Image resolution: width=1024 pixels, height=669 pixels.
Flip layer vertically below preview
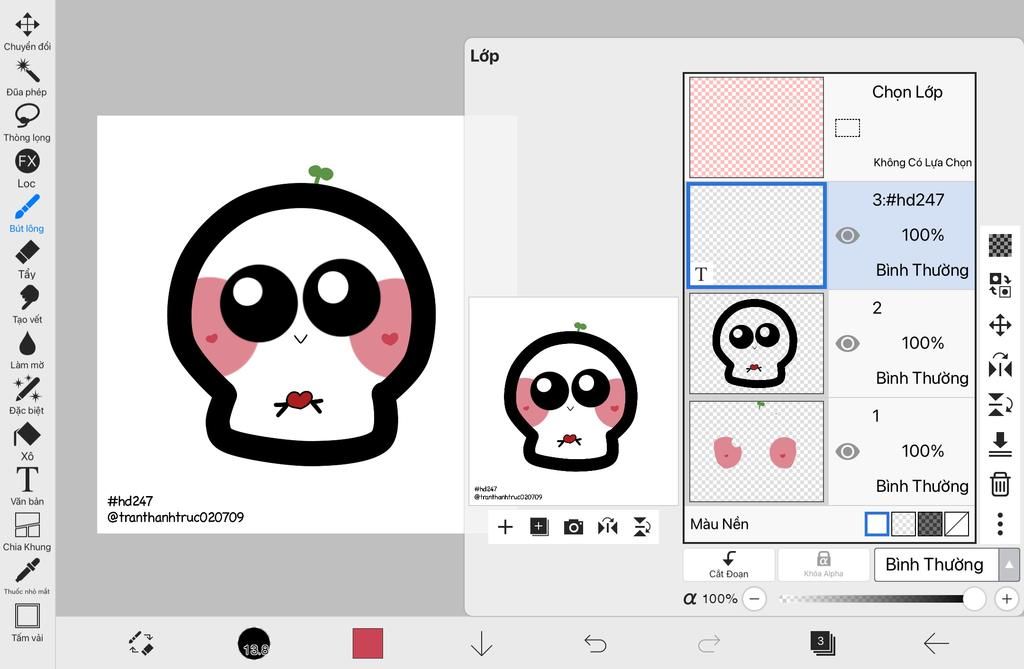tap(642, 527)
